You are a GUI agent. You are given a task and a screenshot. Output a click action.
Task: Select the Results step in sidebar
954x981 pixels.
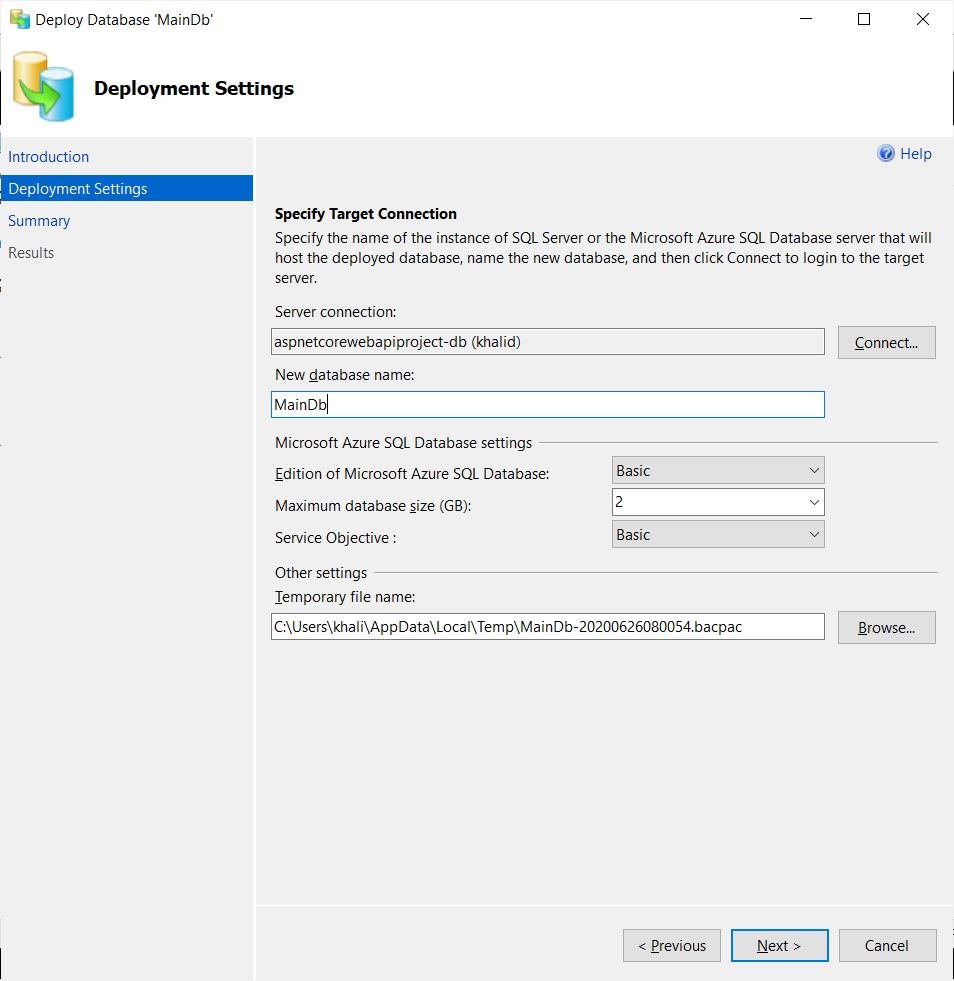31,253
